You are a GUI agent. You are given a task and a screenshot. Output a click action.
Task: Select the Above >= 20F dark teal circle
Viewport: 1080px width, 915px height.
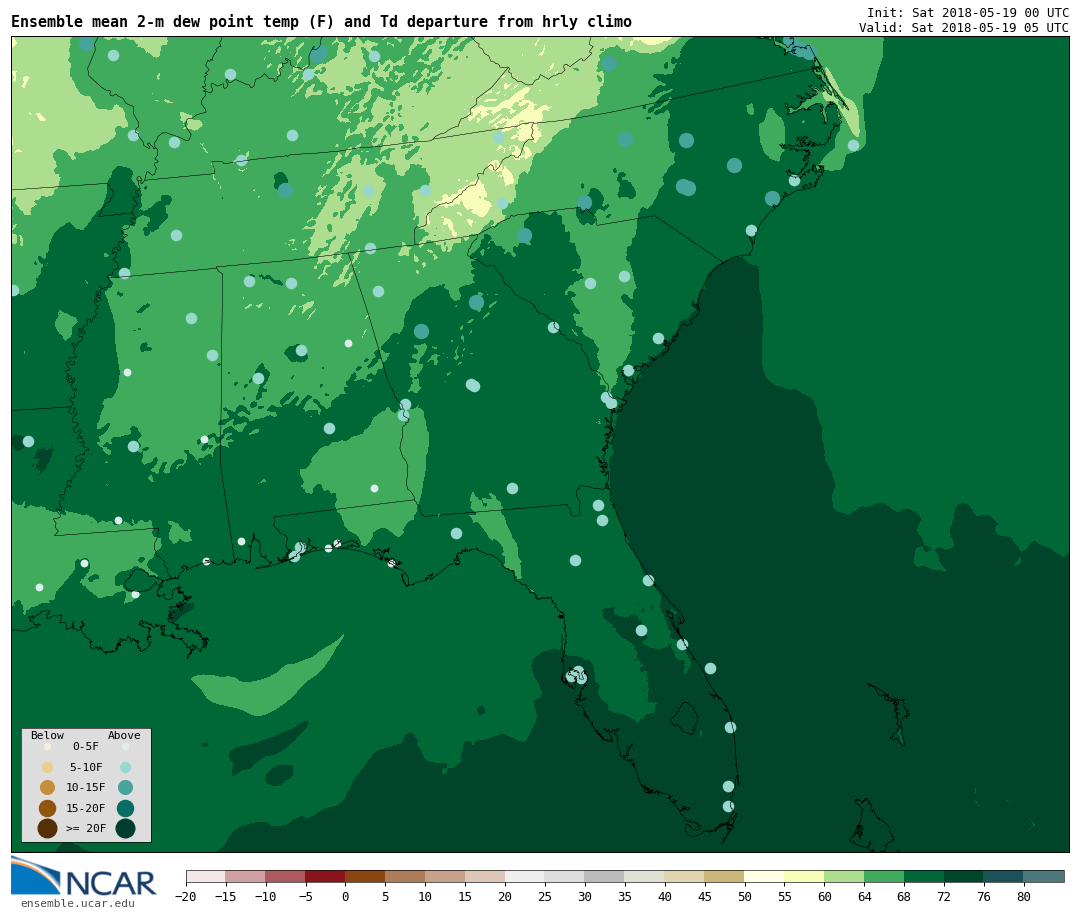pos(125,828)
